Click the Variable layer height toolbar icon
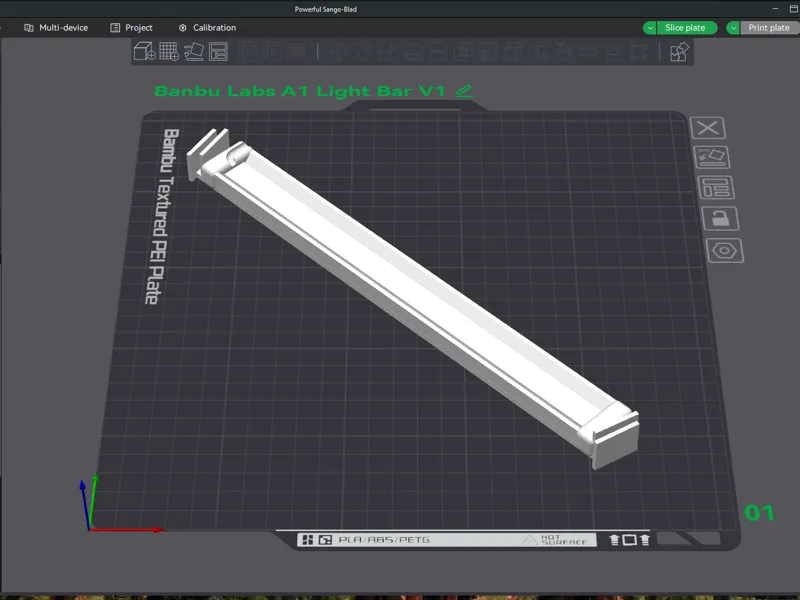The image size is (800, 600). coord(296,52)
